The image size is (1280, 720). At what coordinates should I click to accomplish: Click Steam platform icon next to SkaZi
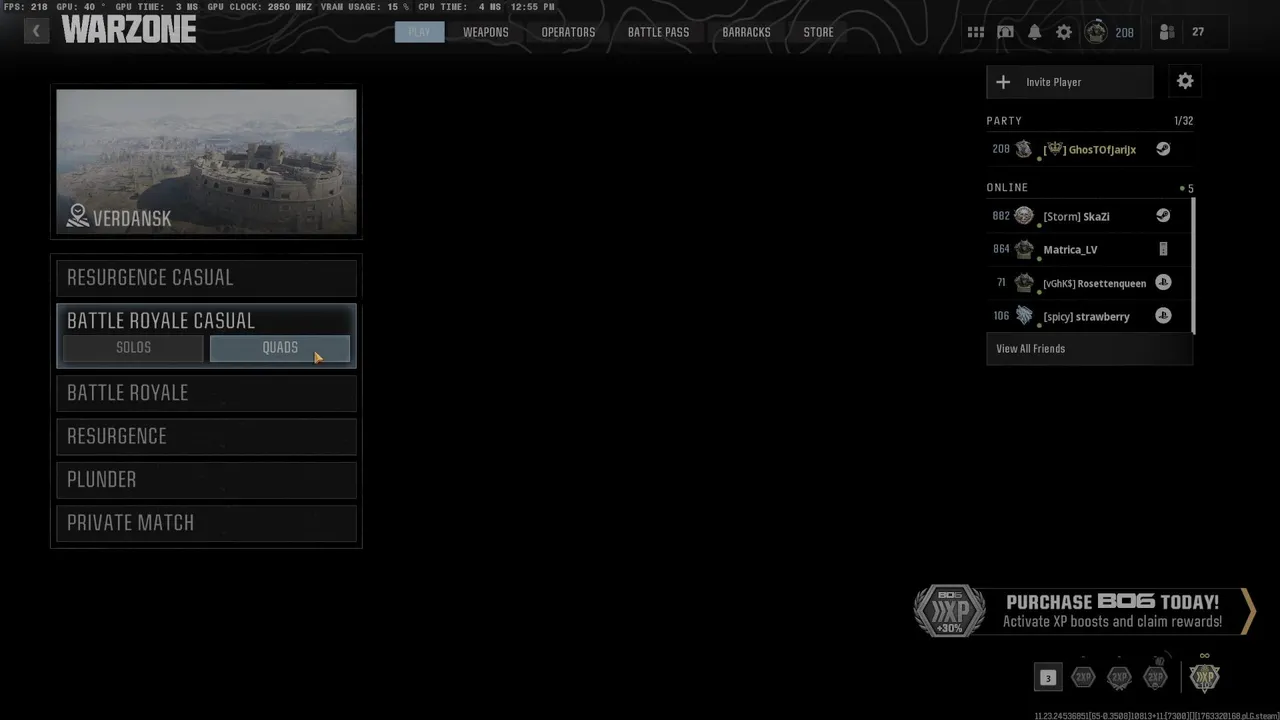[1163, 215]
